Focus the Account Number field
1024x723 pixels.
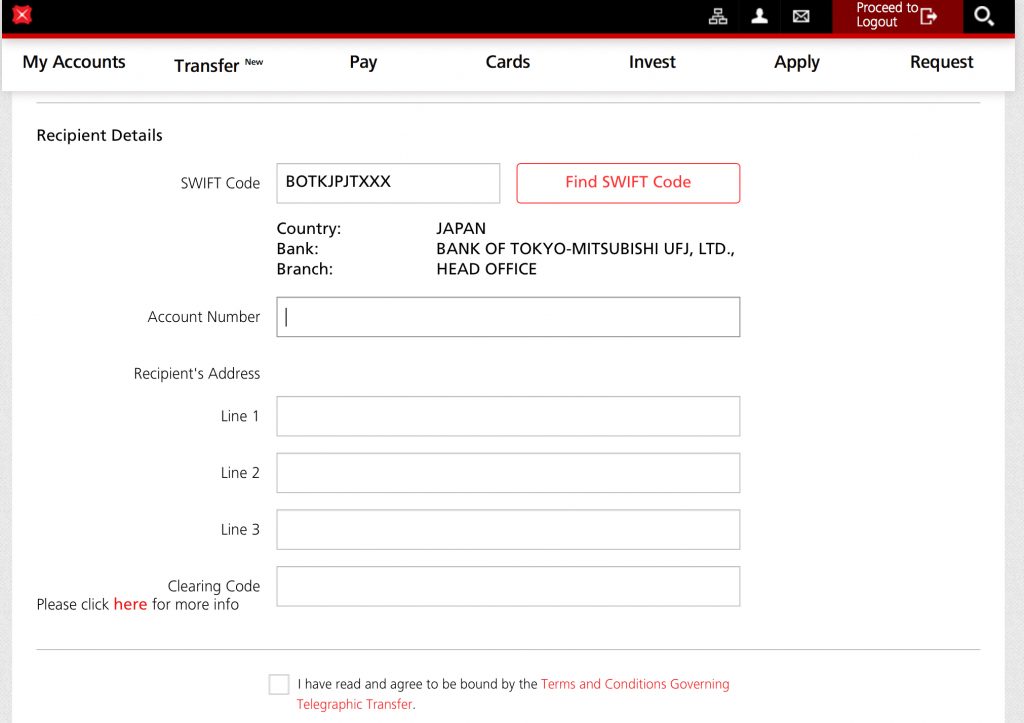coord(508,317)
